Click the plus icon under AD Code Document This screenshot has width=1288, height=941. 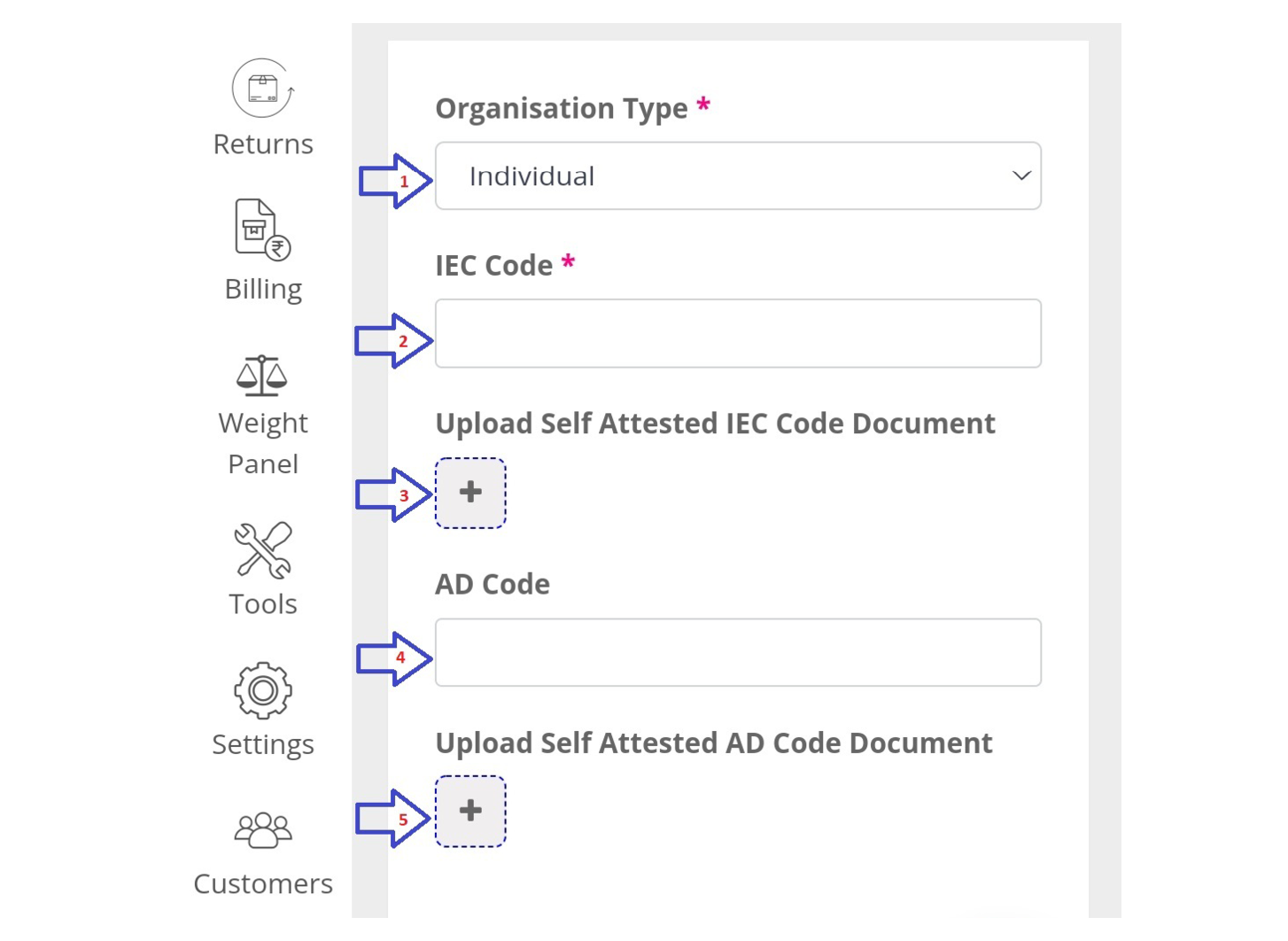[x=470, y=811]
